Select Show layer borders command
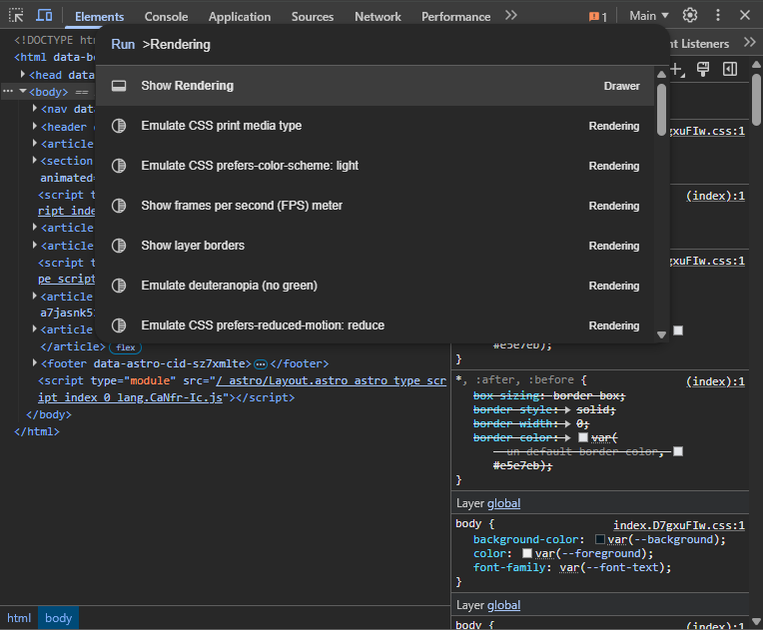This screenshot has height=630, width=763. point(375,246)
